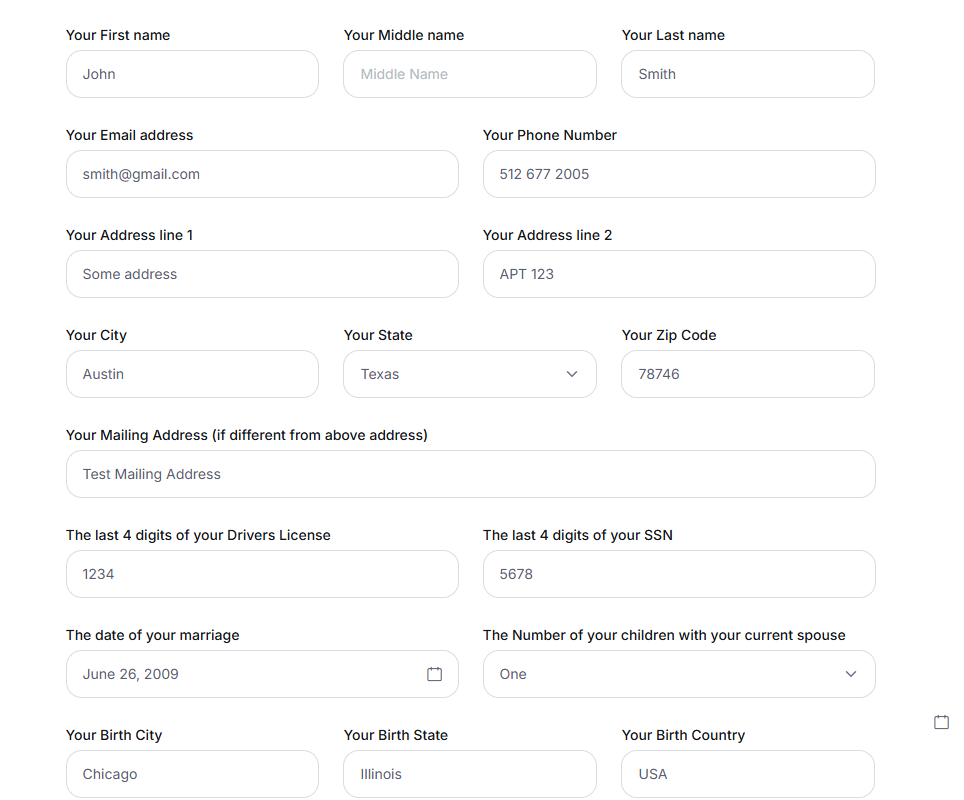Viewport: 964px width, 800px height.
Task: Open the number of children dropdown
Action: 679,674
